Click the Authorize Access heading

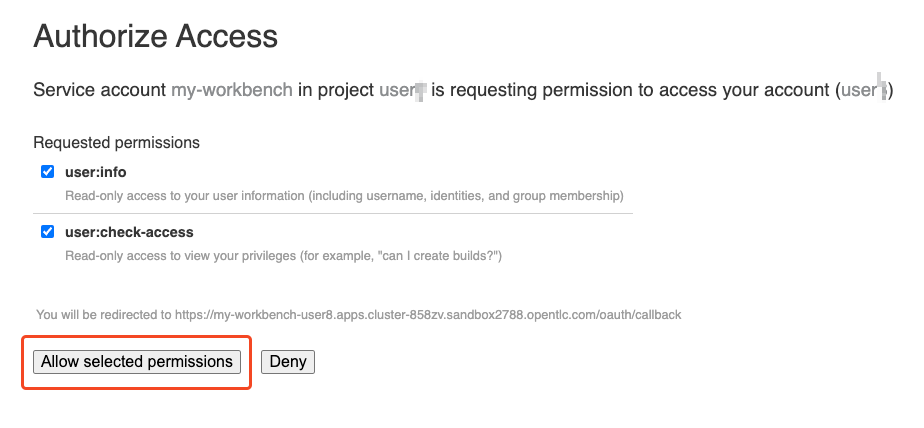pos(155,37)
